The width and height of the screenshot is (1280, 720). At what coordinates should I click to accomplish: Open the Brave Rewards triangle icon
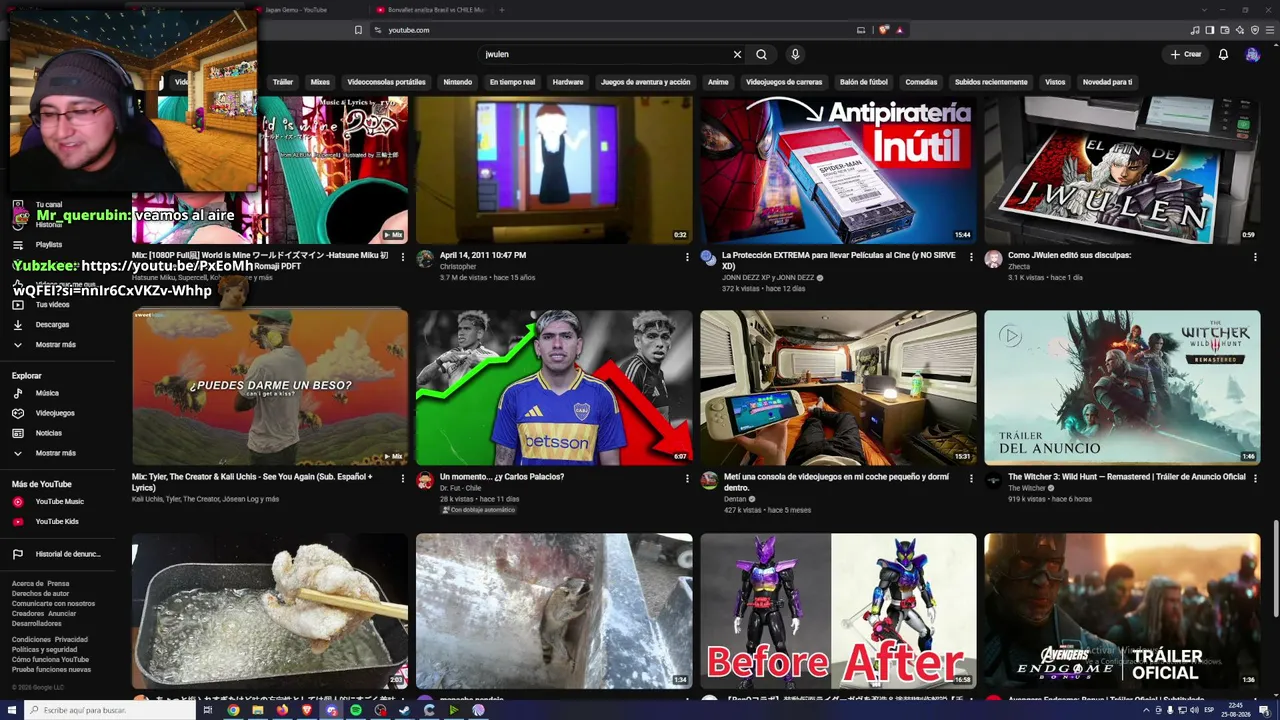pyautogui.click(x=899, y=30)
